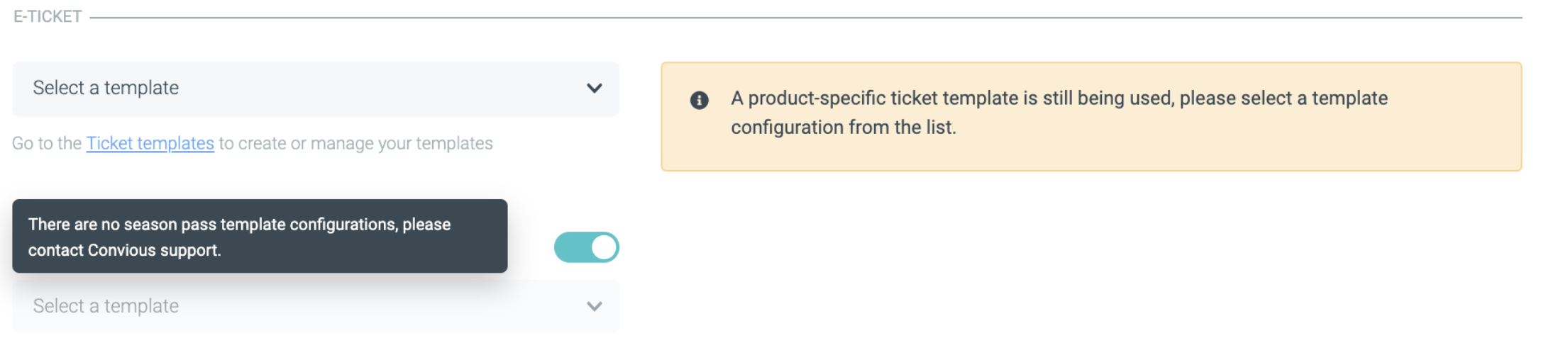Click the "contact Convious support." tooltip line

(124, 250)
